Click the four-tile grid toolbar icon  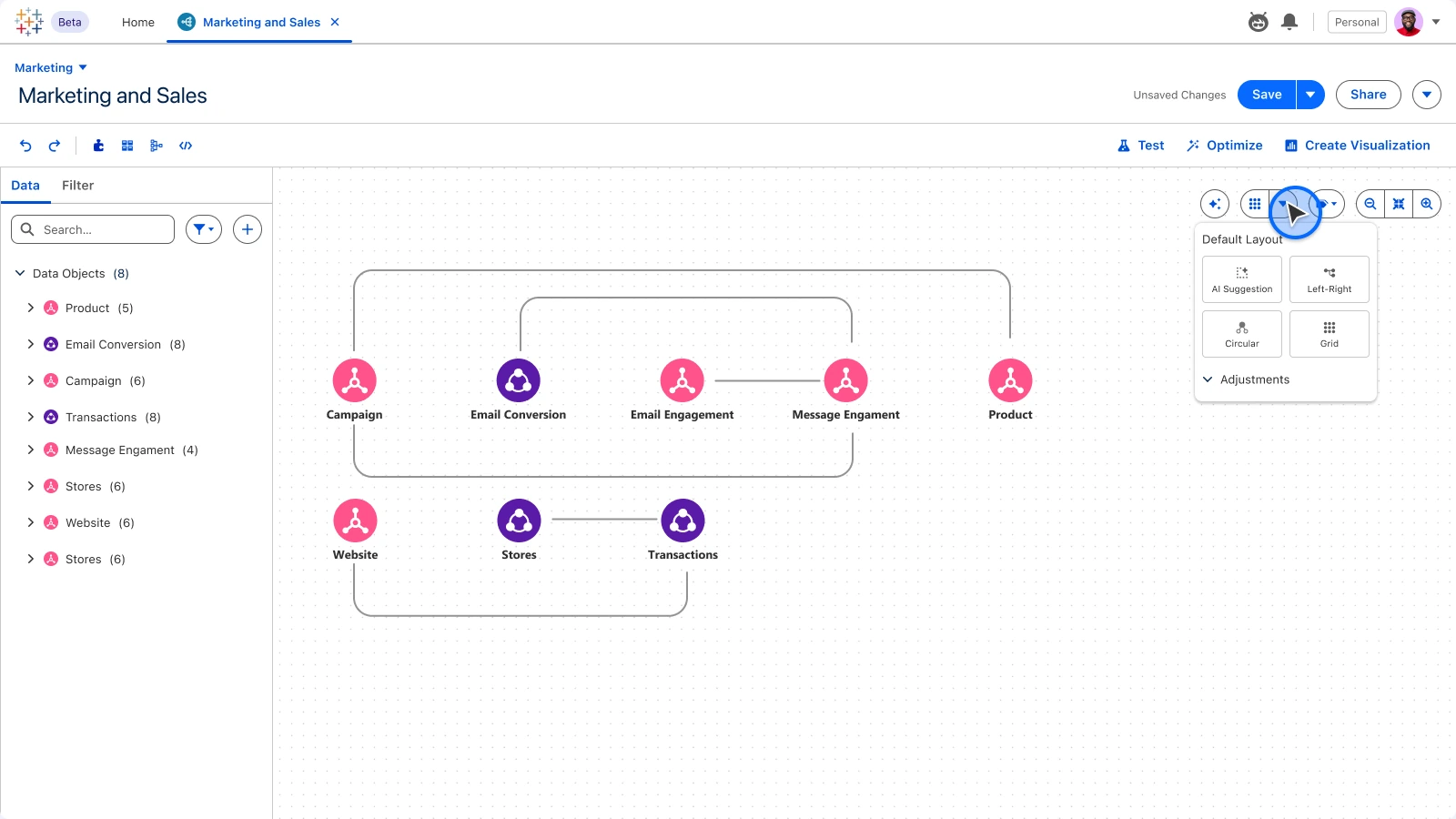click(x=127, y=146)
